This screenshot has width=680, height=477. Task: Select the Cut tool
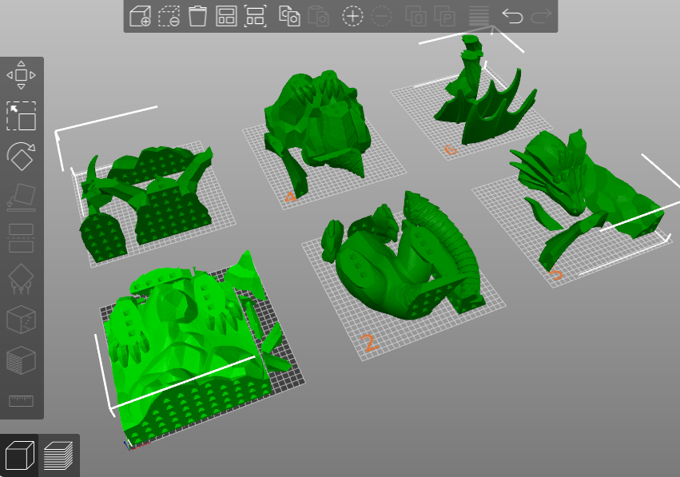[21, 238]
